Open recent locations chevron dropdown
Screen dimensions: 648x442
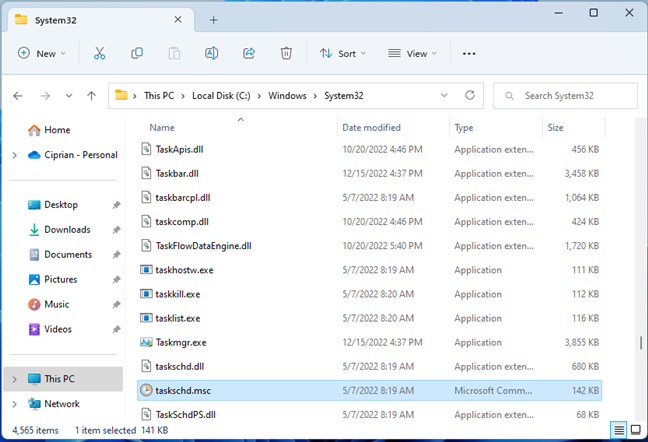pyautogui.click(x=69, y=96)
